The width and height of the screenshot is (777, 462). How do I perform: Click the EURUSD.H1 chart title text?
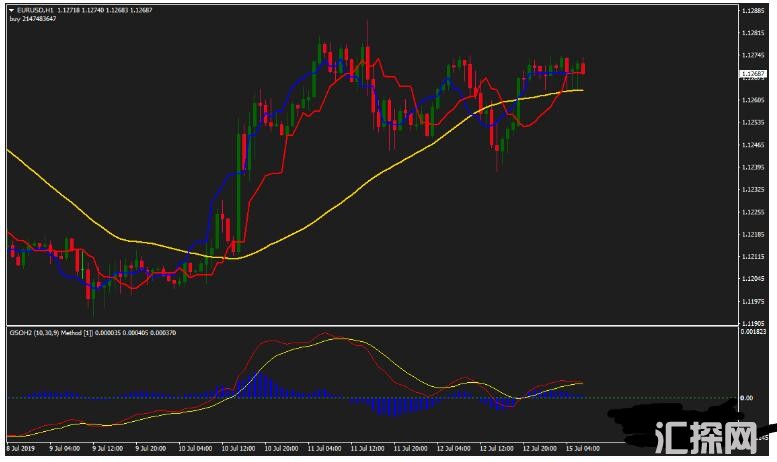tap(35, 10)
